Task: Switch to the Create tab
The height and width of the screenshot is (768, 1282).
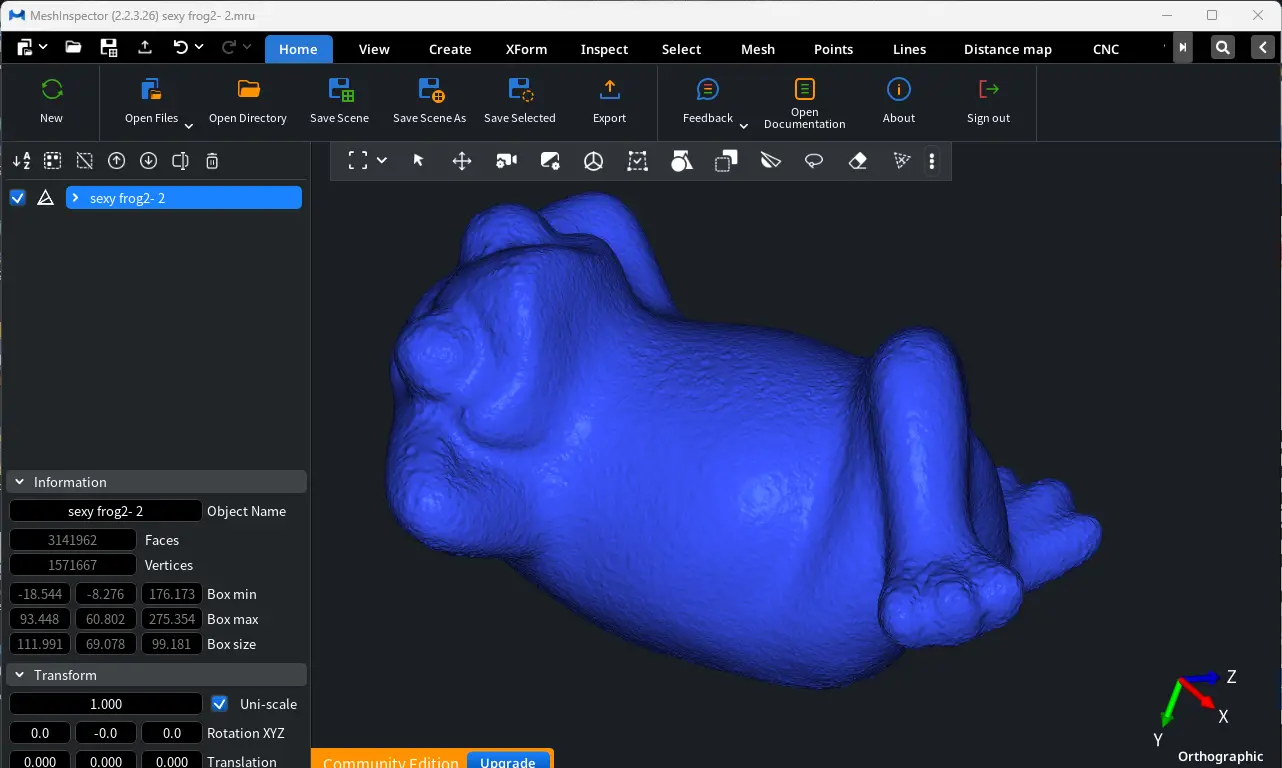Action: pos(450,49)
